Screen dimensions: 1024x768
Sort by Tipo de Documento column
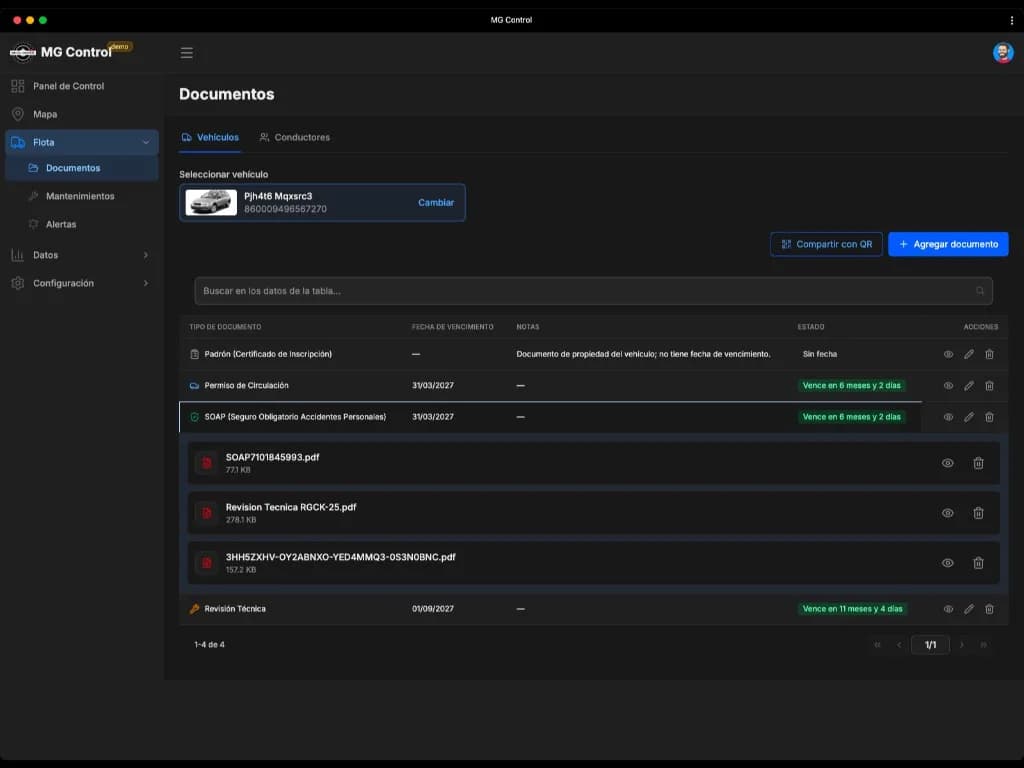tap(225, 327)
